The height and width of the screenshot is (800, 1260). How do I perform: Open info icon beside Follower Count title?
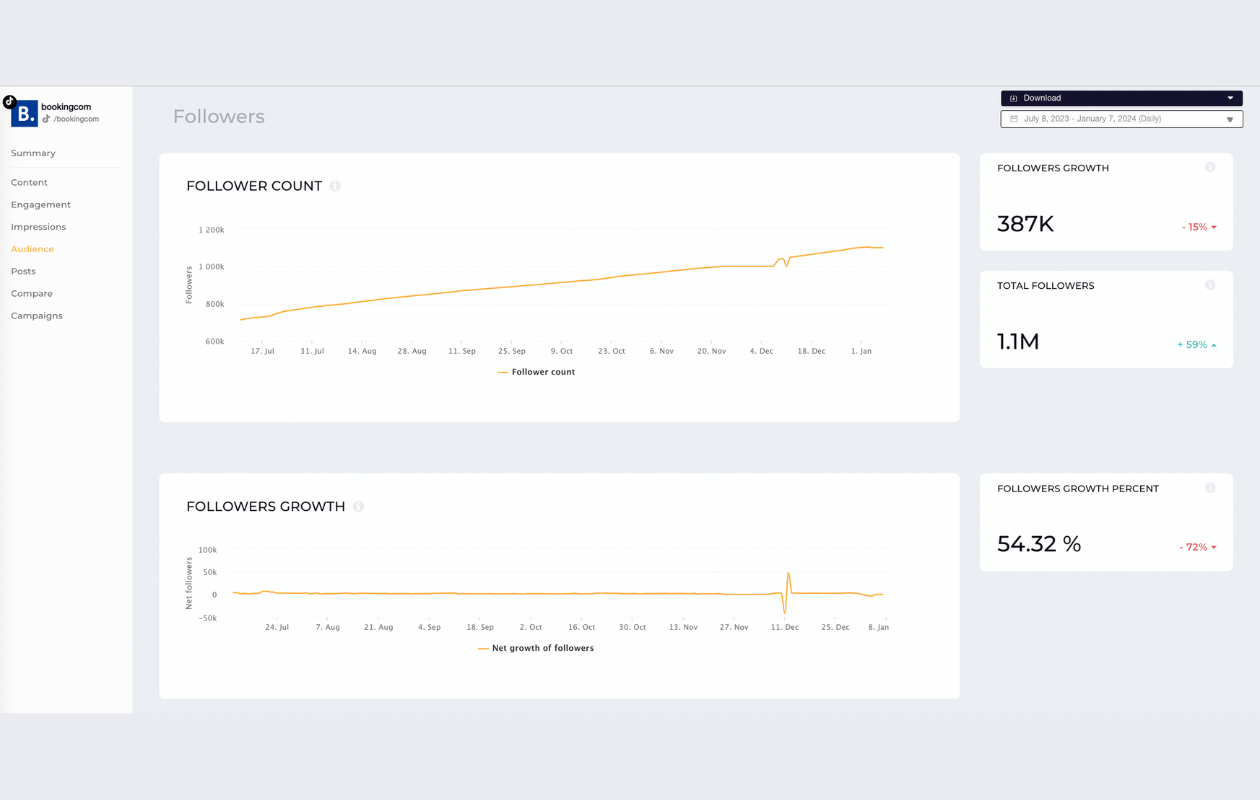pos(335,186)
